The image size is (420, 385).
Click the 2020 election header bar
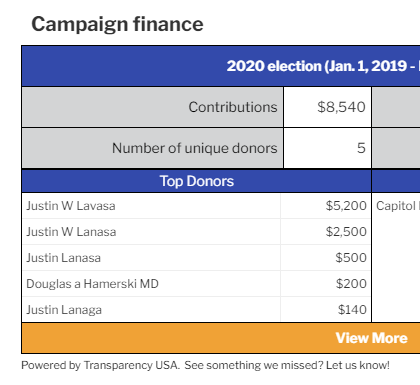(221, 66)
